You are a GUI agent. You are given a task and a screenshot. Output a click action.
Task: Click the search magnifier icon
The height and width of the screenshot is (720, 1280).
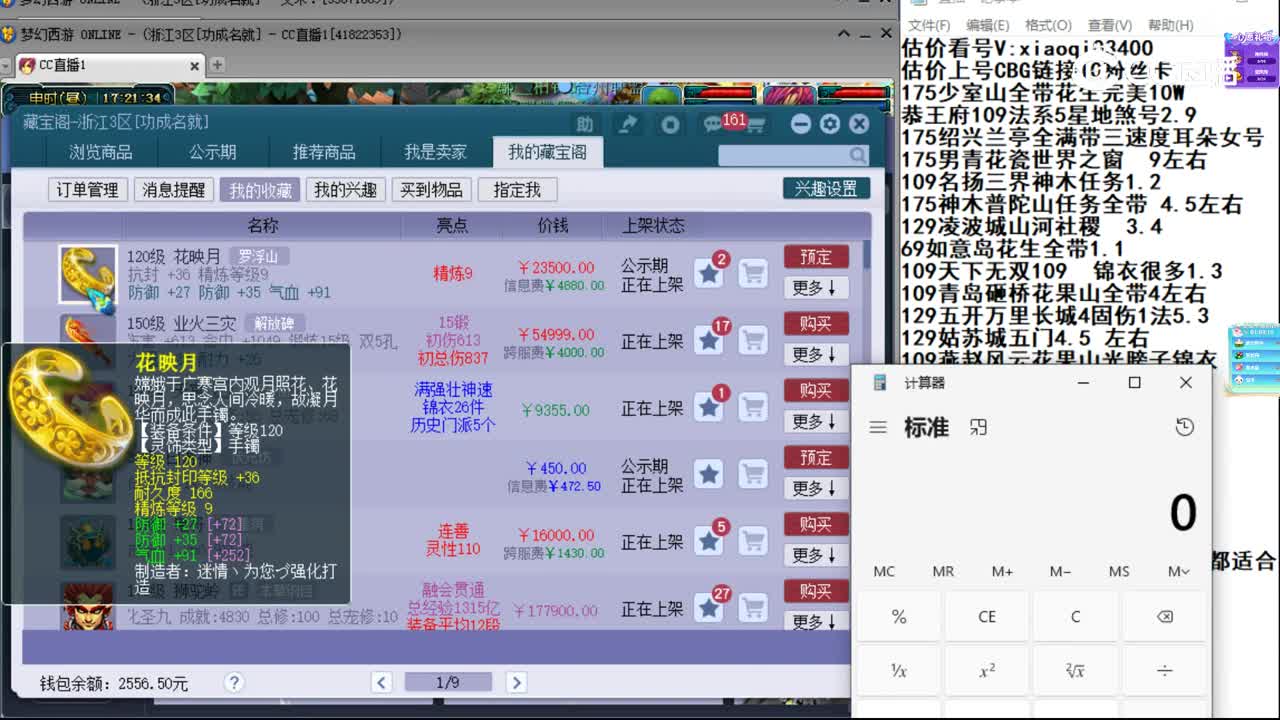click(x=858, y=155)
